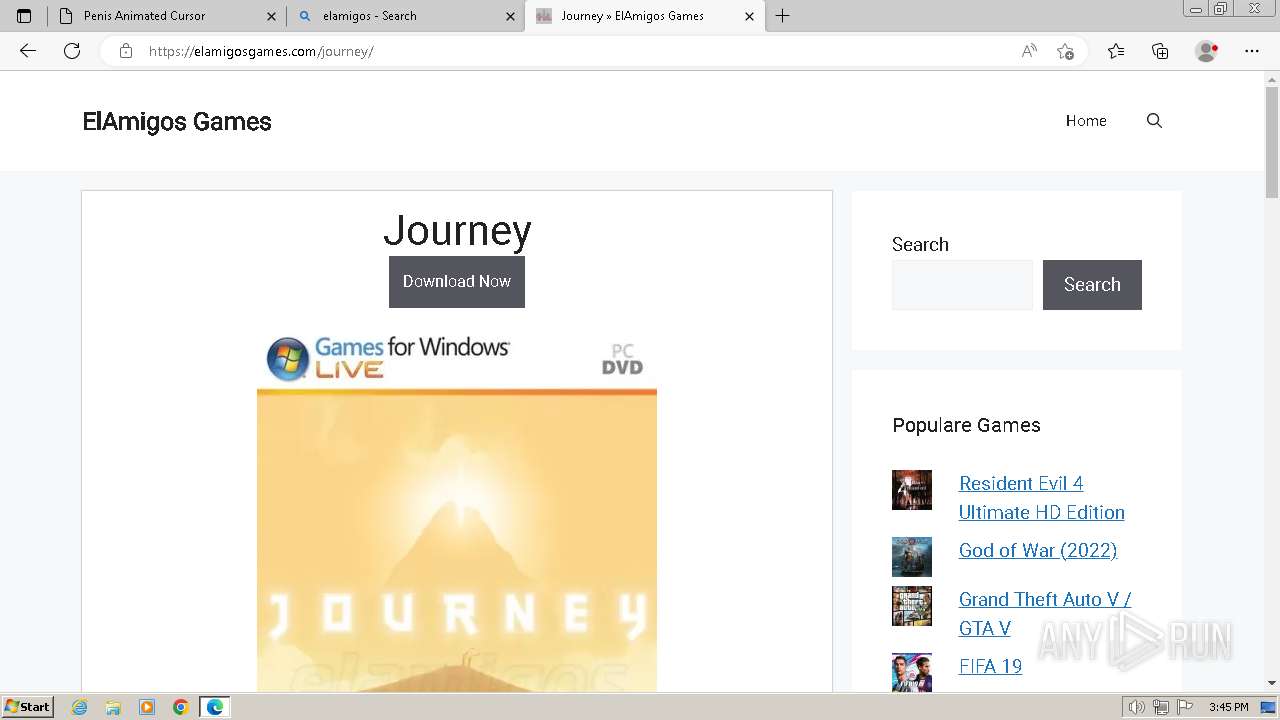Open Chrome from taskbar
Viewport: 1280px width, 720px height.
point(181,707)
